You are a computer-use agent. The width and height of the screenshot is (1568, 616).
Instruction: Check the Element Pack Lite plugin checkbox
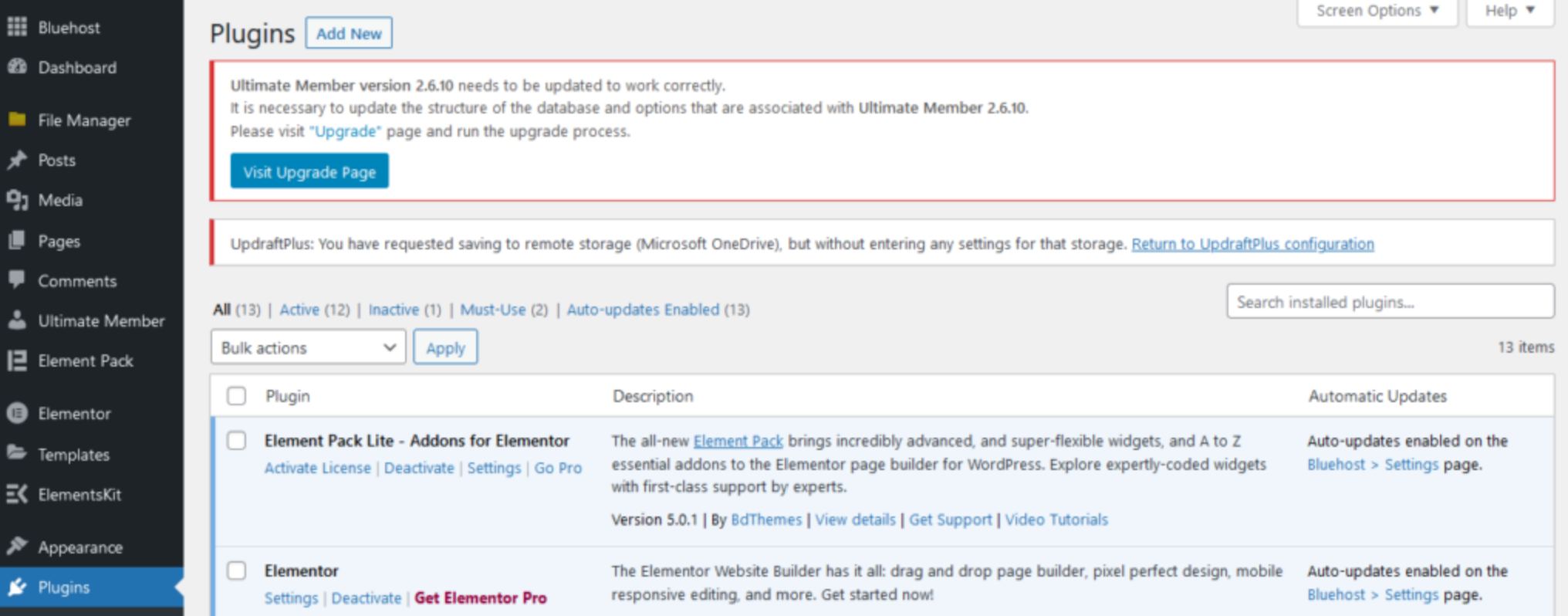point(237,441)
